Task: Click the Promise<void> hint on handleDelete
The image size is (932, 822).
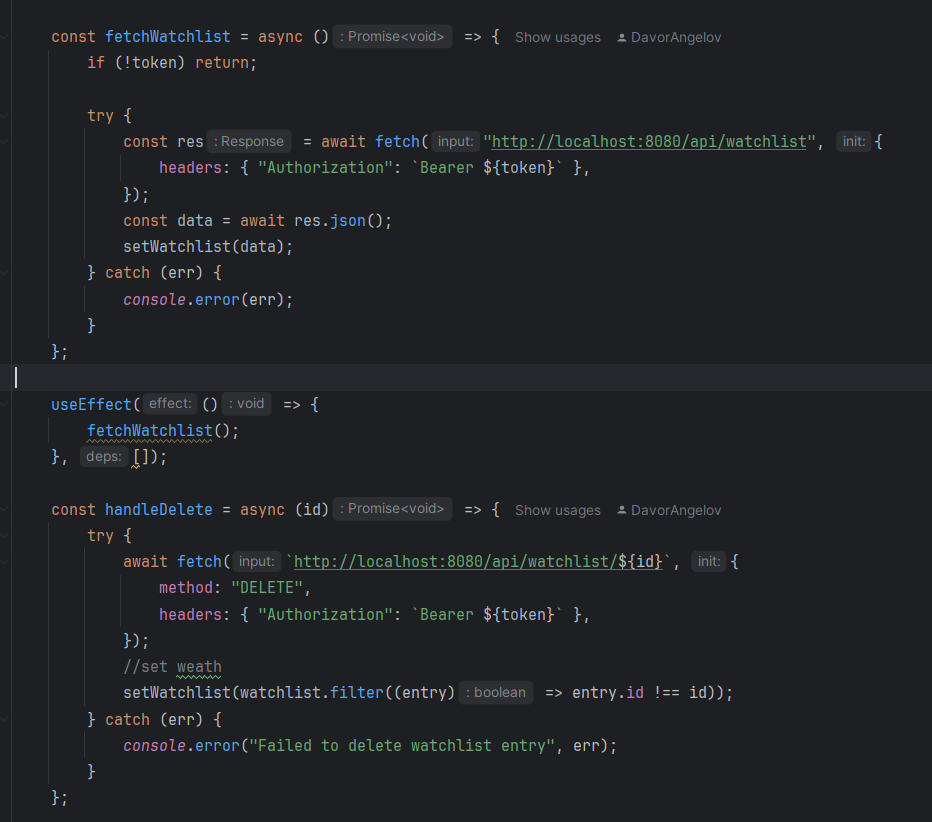Action: [392, 509]
